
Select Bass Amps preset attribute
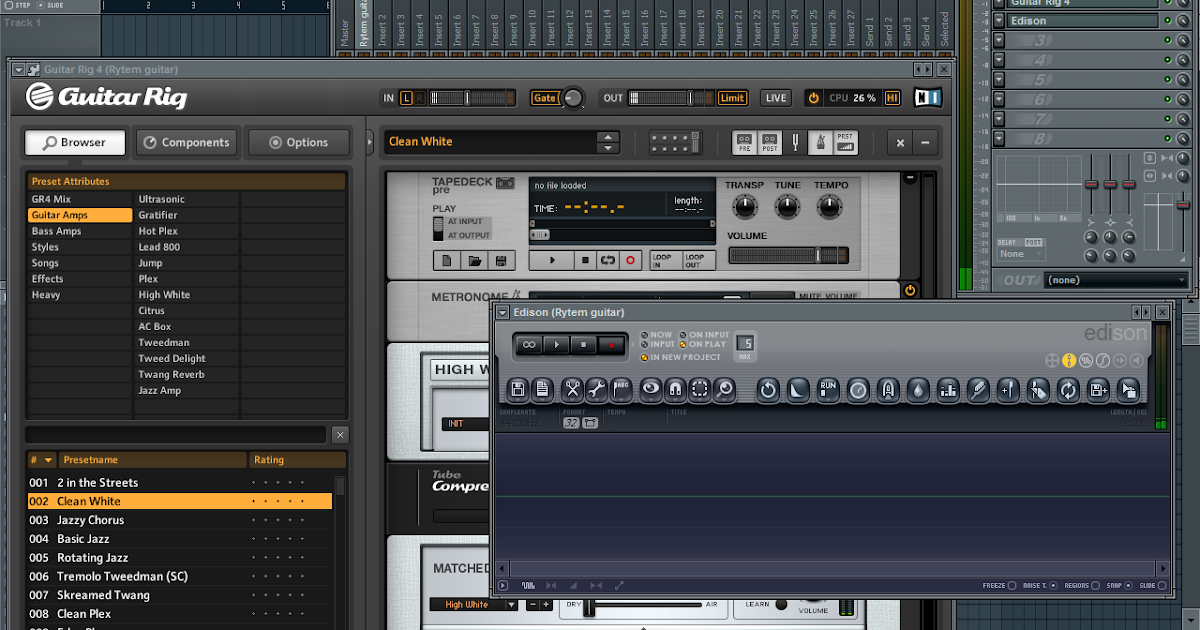pyautogui.click(x=80, y=231)
